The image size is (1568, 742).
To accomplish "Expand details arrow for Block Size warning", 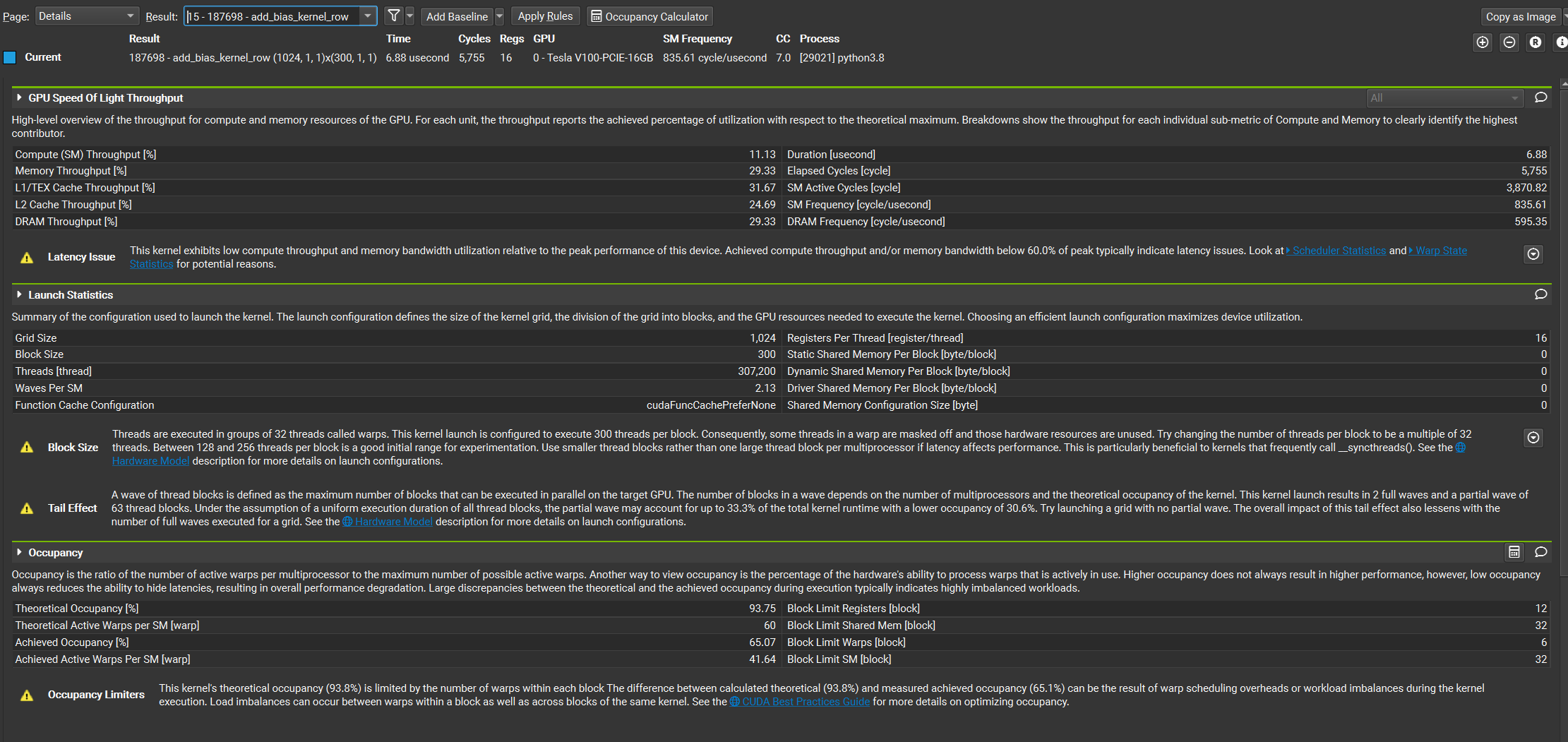I will pos(1533,438).
